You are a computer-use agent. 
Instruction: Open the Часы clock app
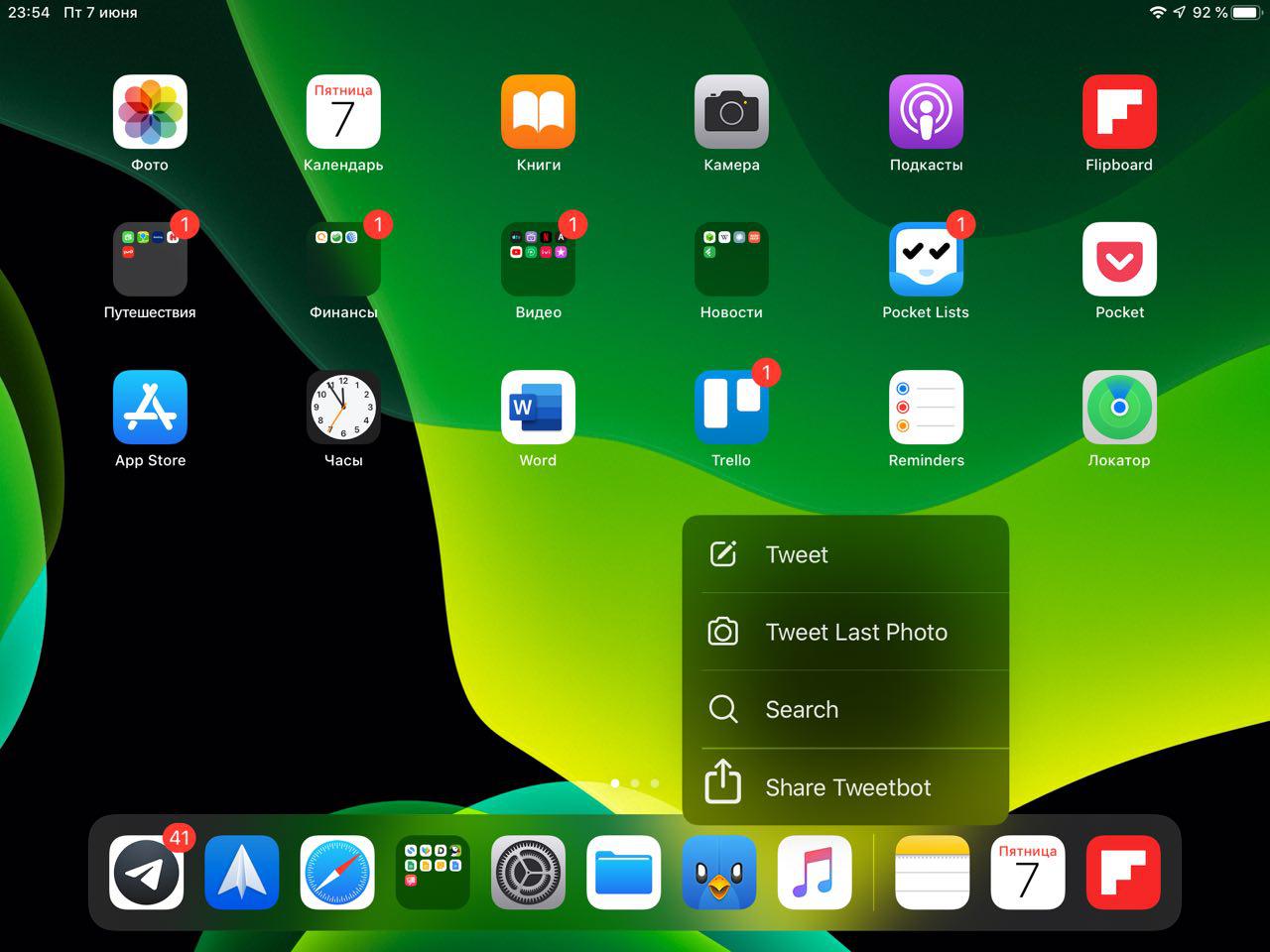(343, 407)
